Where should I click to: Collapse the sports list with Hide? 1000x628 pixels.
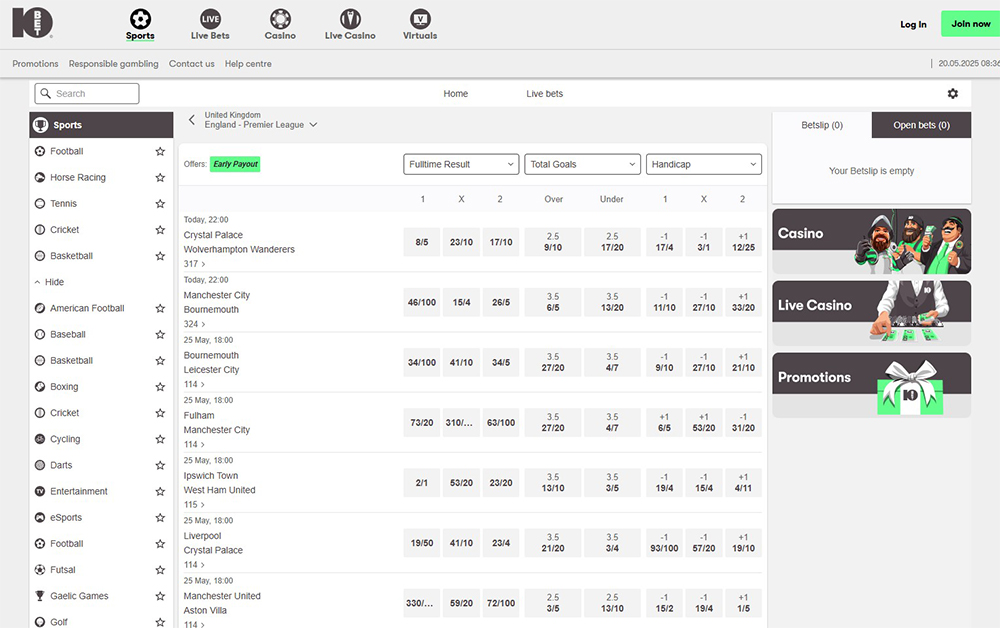[x=49, y=282]
